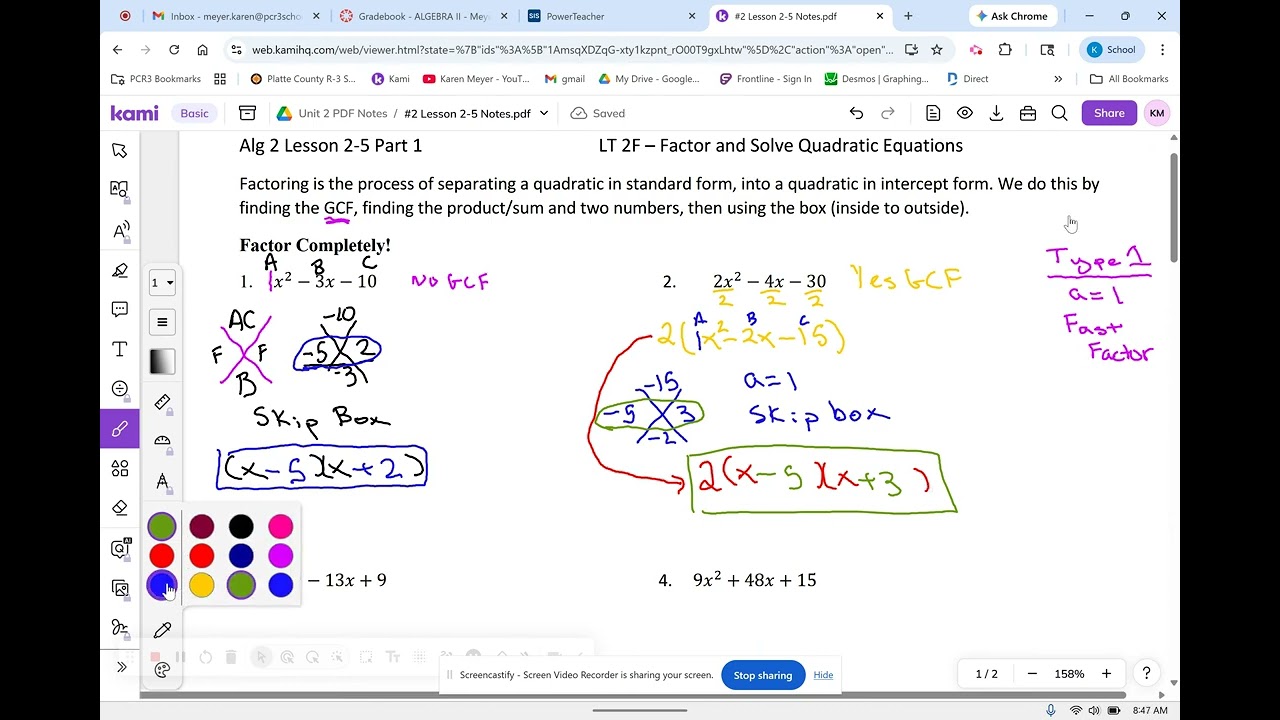This screenshot has width=1280, height=720.
Task: Click the Basic plan badge
Action: click(194, 113)
